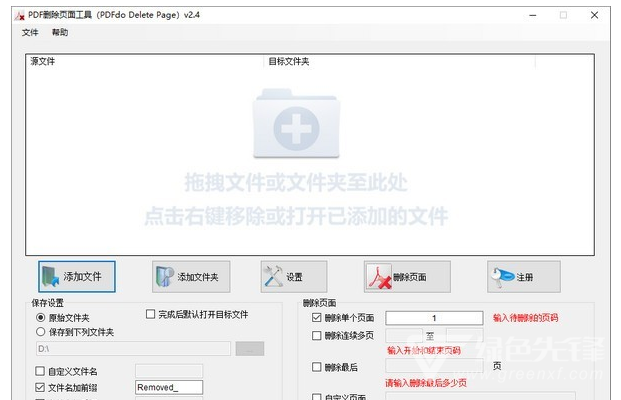Click the browse "..." button beside the D:\ path

point(250,349)
